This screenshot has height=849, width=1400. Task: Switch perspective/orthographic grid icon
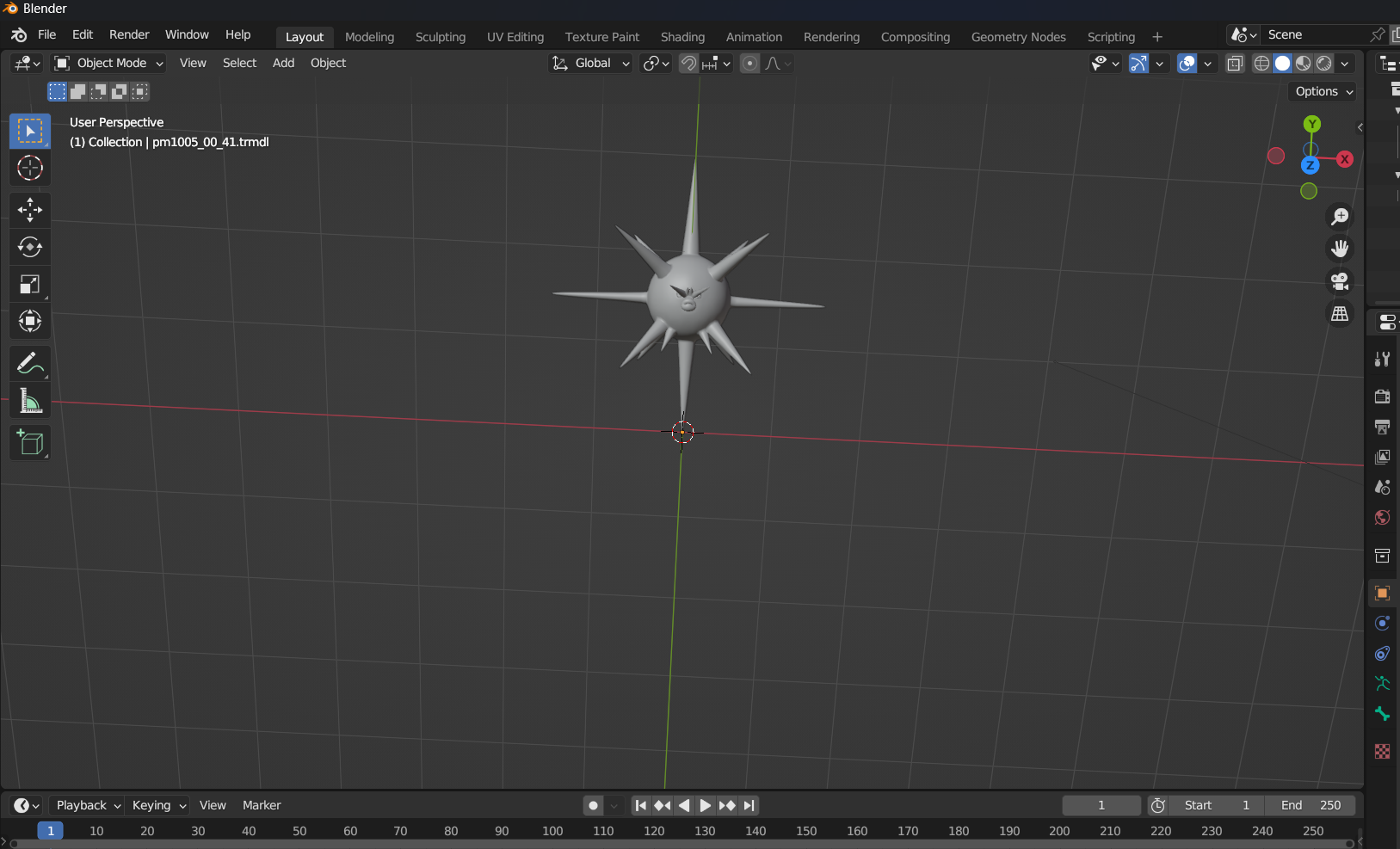pos(1340,314)
